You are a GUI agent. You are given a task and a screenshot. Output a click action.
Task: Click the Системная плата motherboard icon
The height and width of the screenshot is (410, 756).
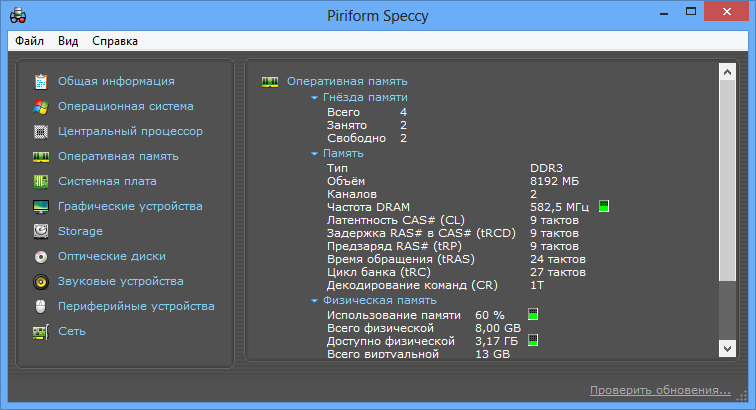point(41,181)
